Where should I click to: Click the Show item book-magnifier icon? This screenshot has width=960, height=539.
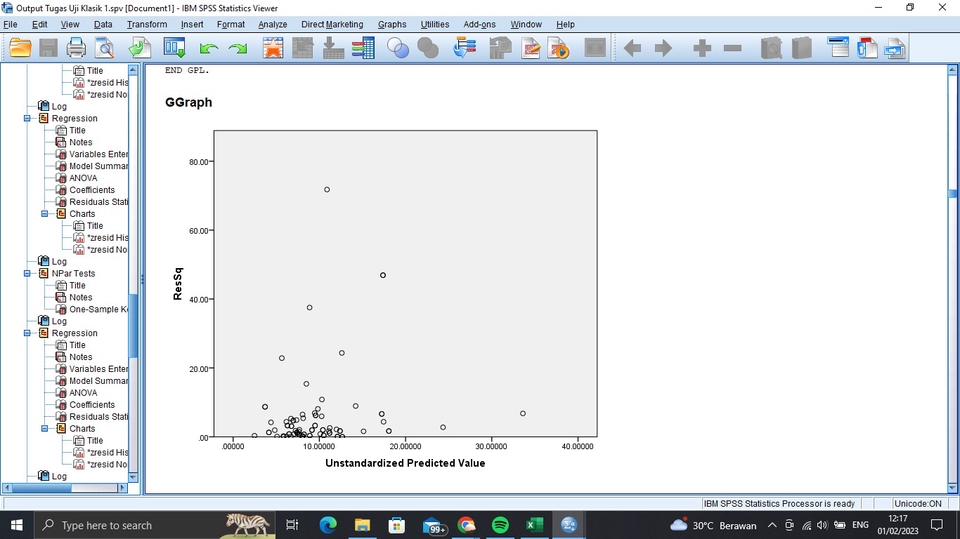pos(771,48)
